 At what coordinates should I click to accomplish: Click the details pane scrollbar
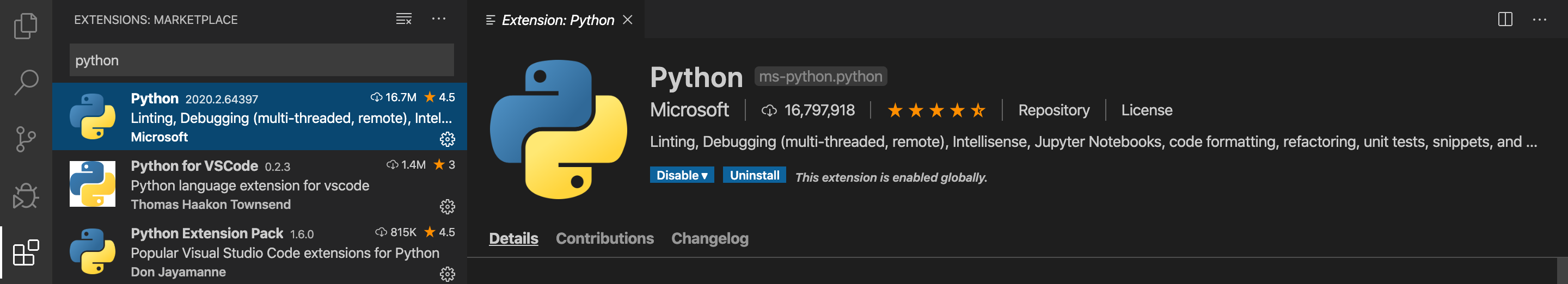[x=1562, y=270]
